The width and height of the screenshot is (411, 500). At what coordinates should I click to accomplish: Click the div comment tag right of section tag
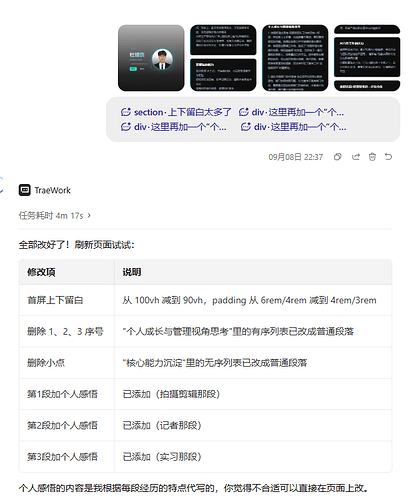(x=291, y=112)
